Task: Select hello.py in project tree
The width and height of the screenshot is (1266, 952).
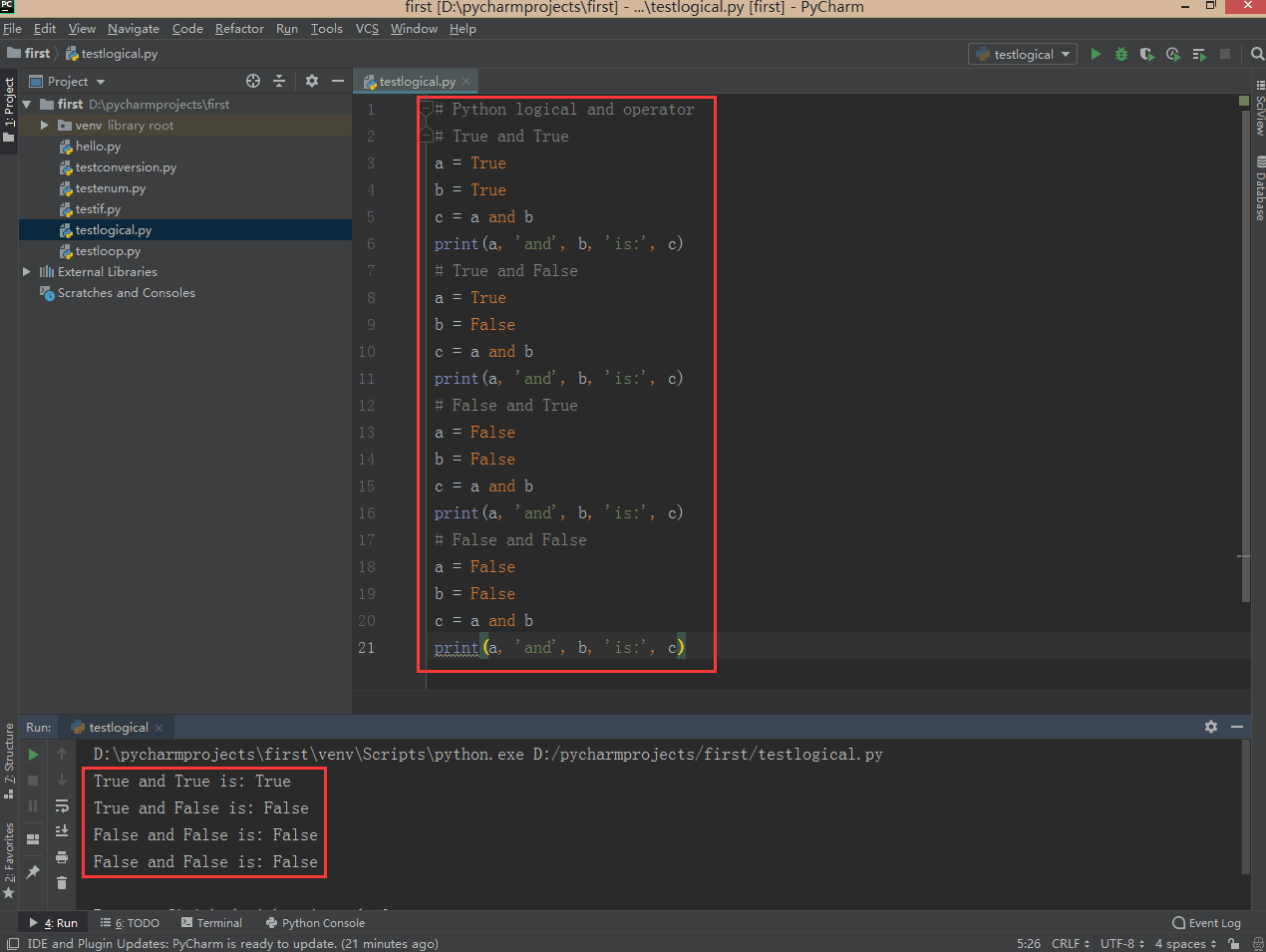Action: click(x=98, y=146)
